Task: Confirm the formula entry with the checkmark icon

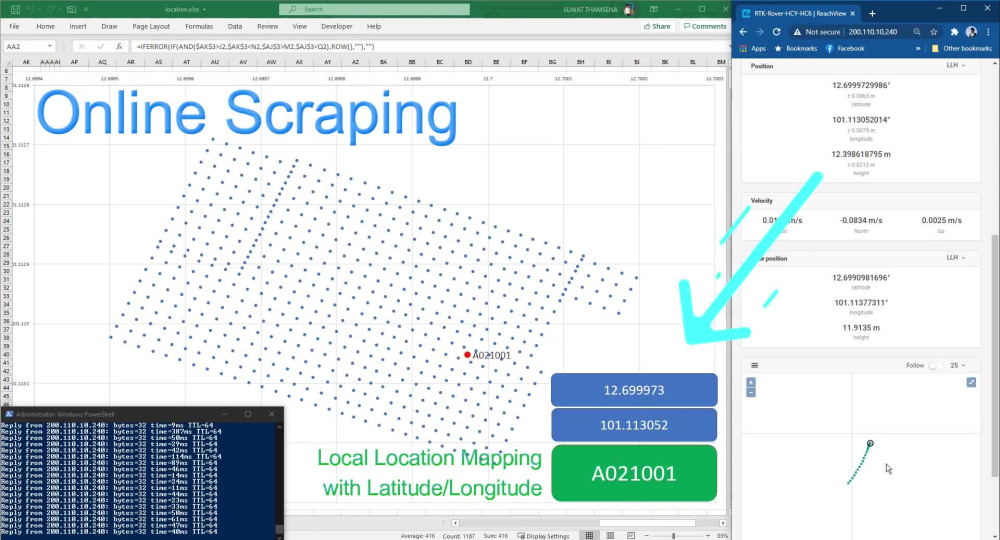Action: (x=100, y=47)
